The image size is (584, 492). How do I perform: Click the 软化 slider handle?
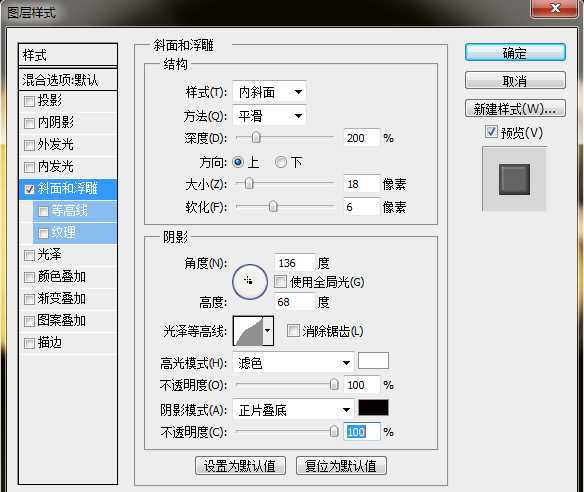tap(273, 206)
